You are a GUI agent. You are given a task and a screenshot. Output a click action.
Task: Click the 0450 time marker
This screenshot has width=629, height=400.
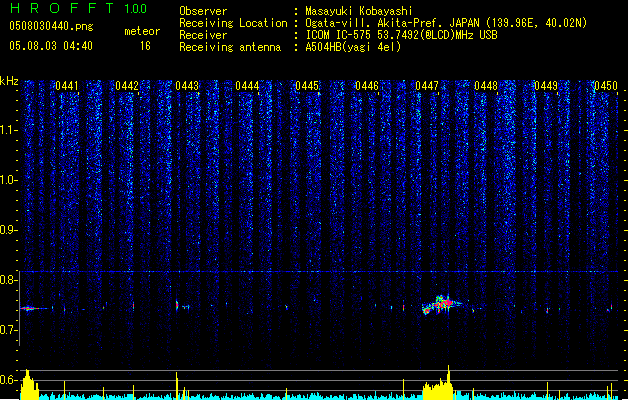606,86
